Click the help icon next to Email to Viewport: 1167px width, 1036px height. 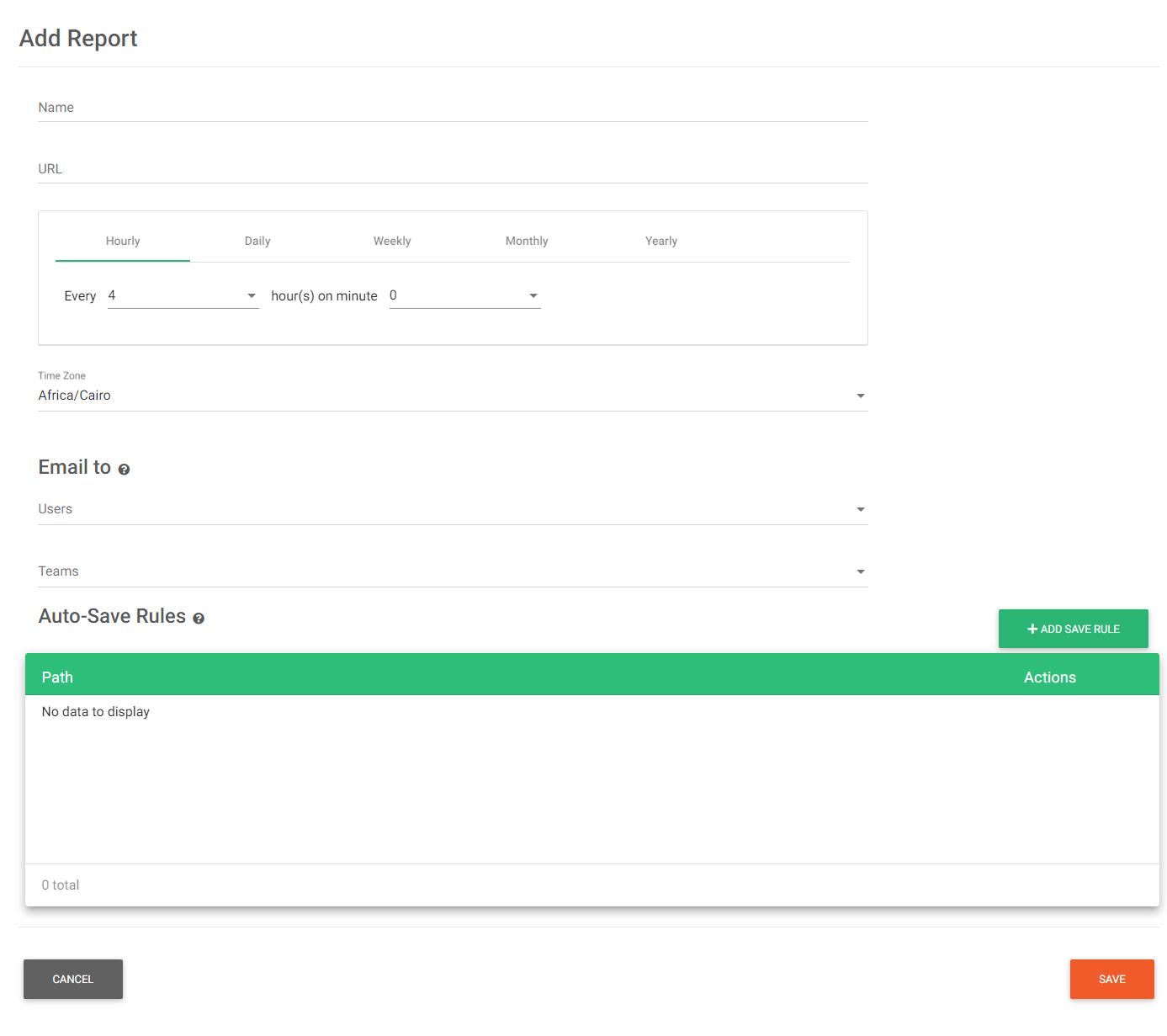click(x=125, y=469)
